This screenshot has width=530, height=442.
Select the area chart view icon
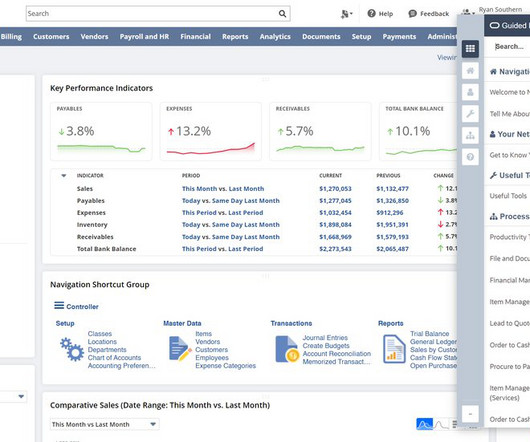click(x=424, y=424)
